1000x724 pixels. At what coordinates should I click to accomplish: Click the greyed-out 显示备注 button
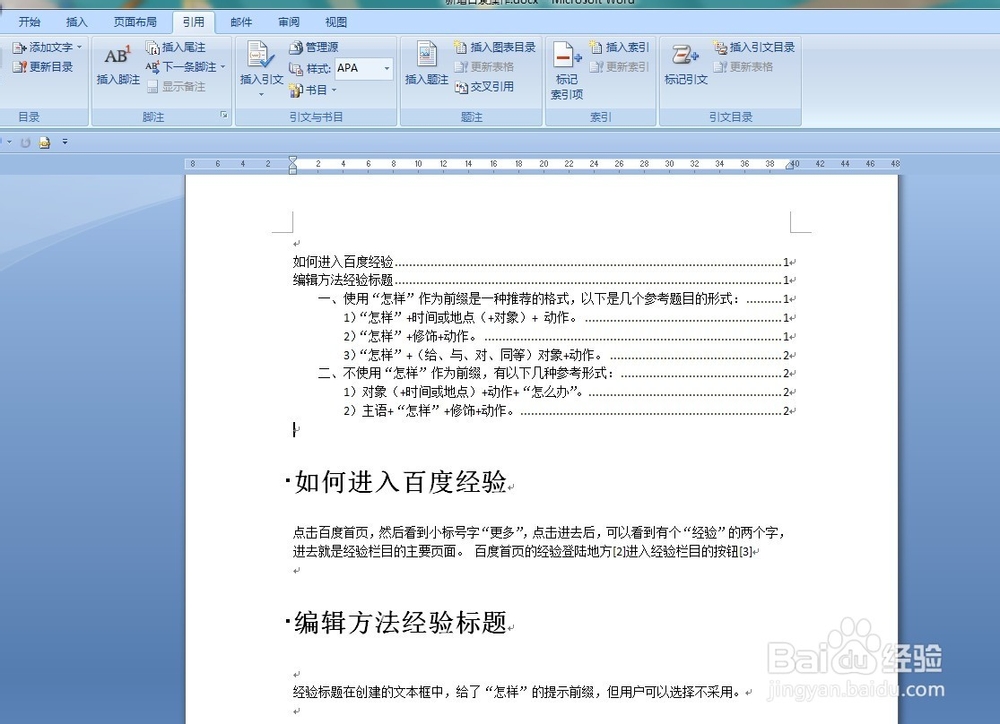point(176,86)
